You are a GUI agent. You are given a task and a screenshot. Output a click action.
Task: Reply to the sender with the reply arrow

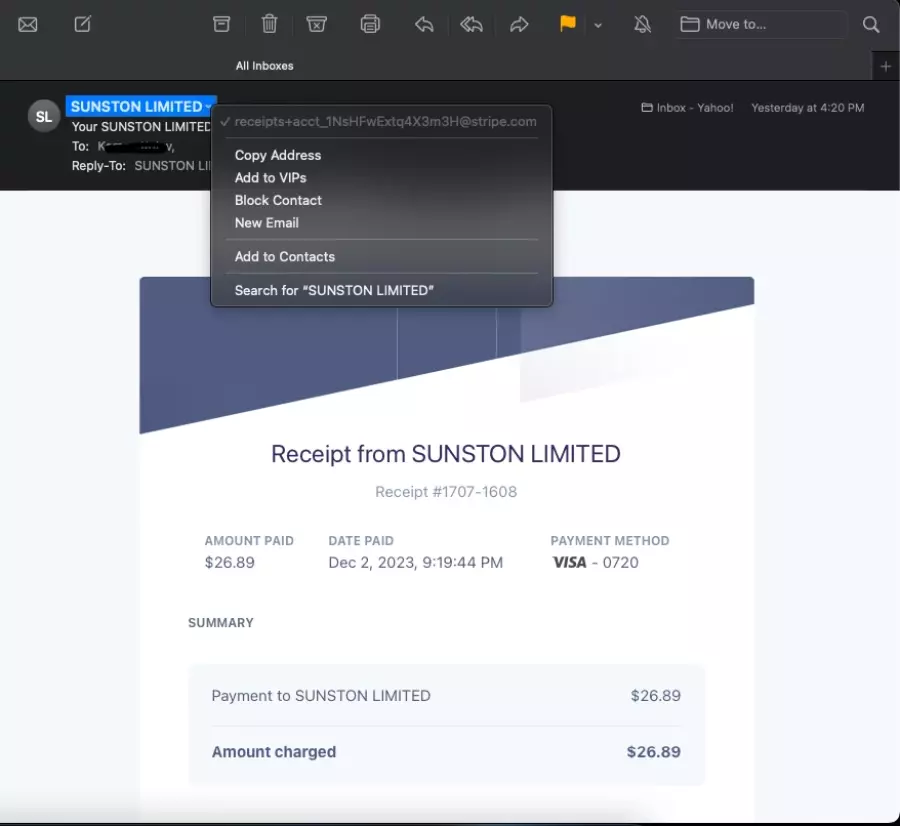424,24
